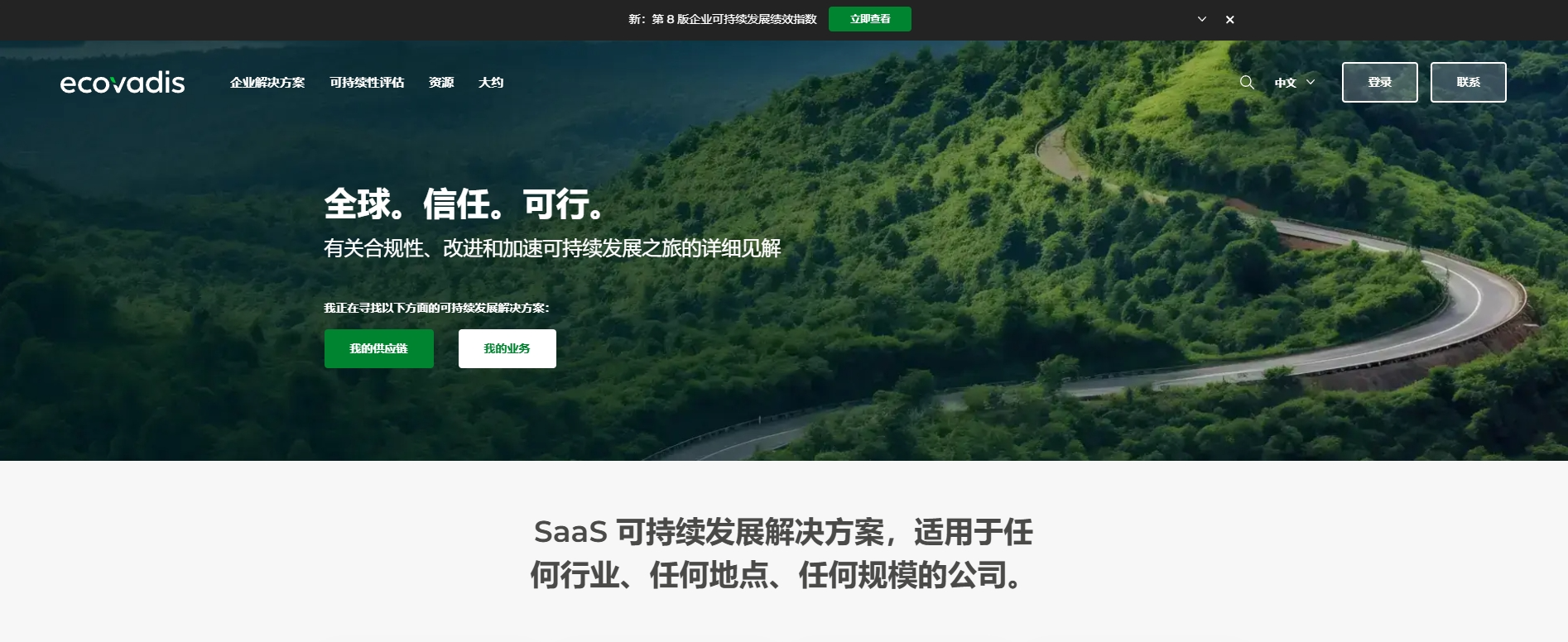
Task: Click the SaaS 可持续发展解决方案 heading
Action: pos(783,553)
